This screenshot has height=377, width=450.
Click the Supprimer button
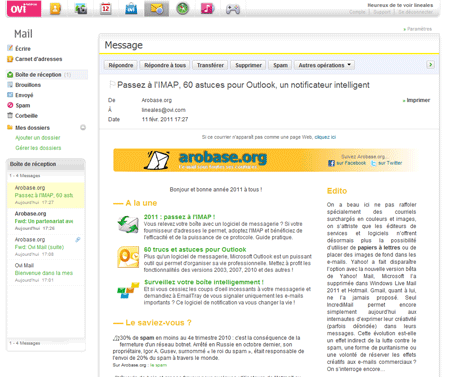pos(248,65)
